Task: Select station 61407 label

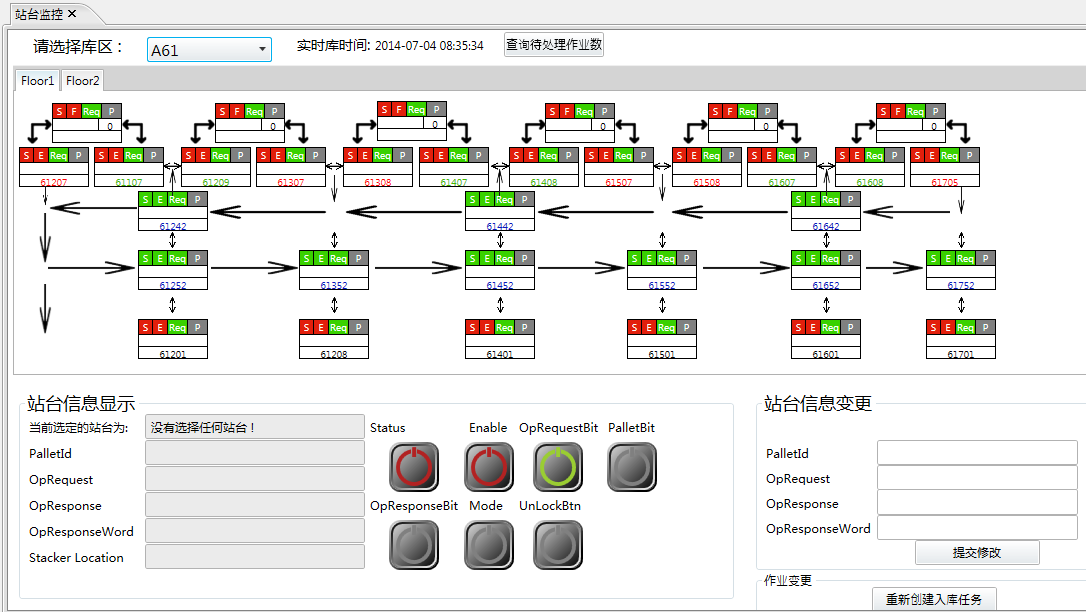Action: [454, 182]
